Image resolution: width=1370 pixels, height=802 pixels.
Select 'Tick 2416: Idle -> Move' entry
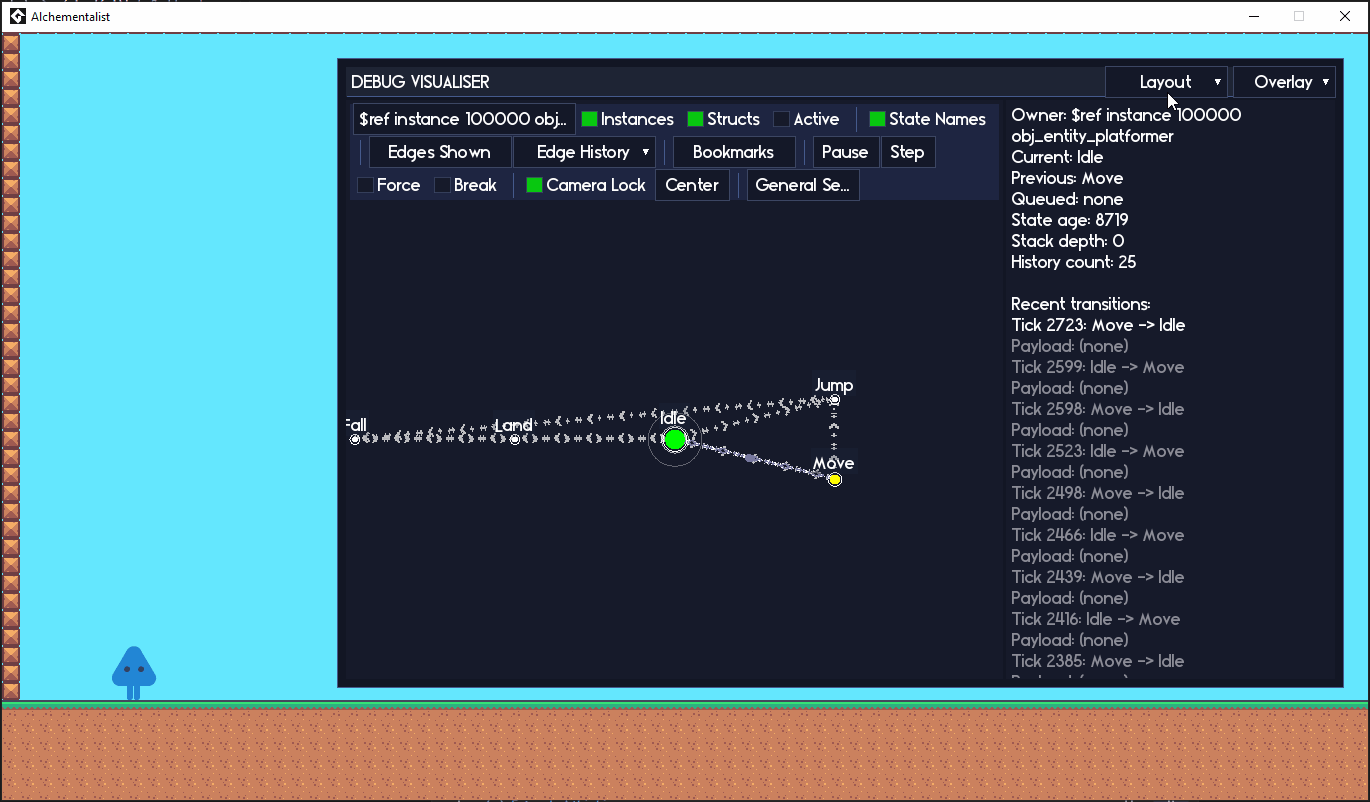point(1096,619)
